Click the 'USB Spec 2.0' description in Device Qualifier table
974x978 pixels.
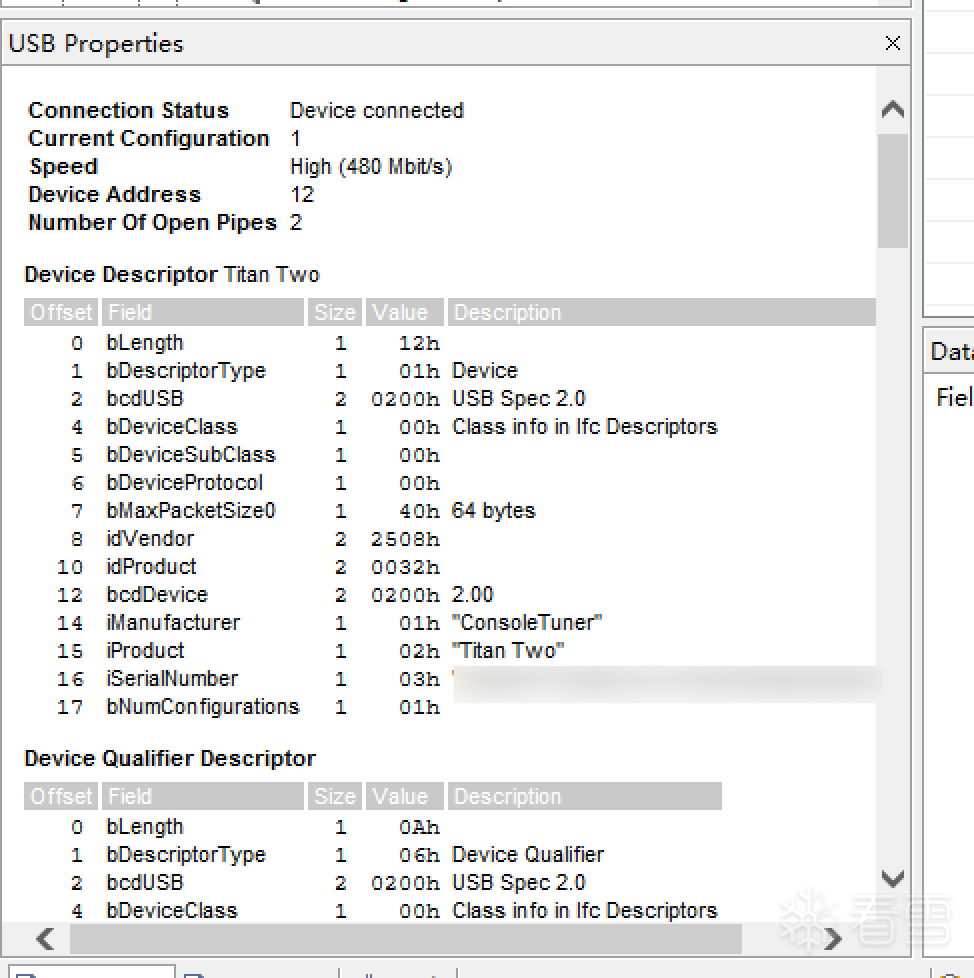tap(519, 883)
